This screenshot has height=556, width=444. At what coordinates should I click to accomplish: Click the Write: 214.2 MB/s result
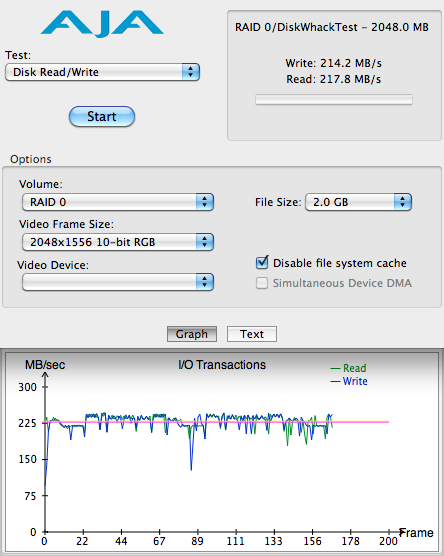coord(333,63)
